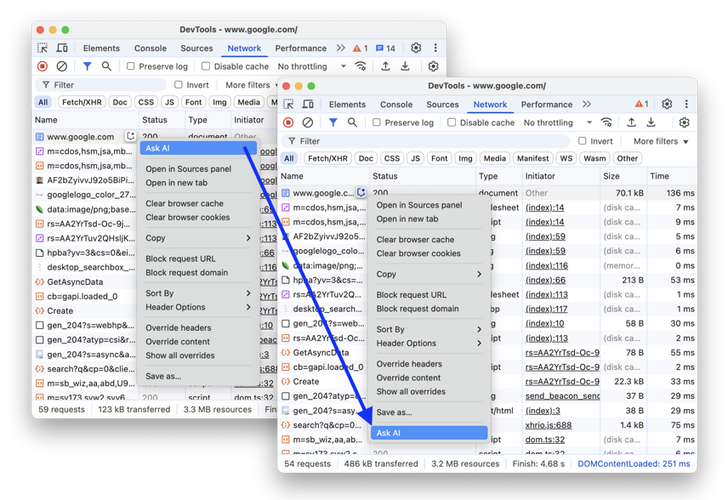Toggle filter funnel icon in front window
728x500 pixels.
coord(333,123)
